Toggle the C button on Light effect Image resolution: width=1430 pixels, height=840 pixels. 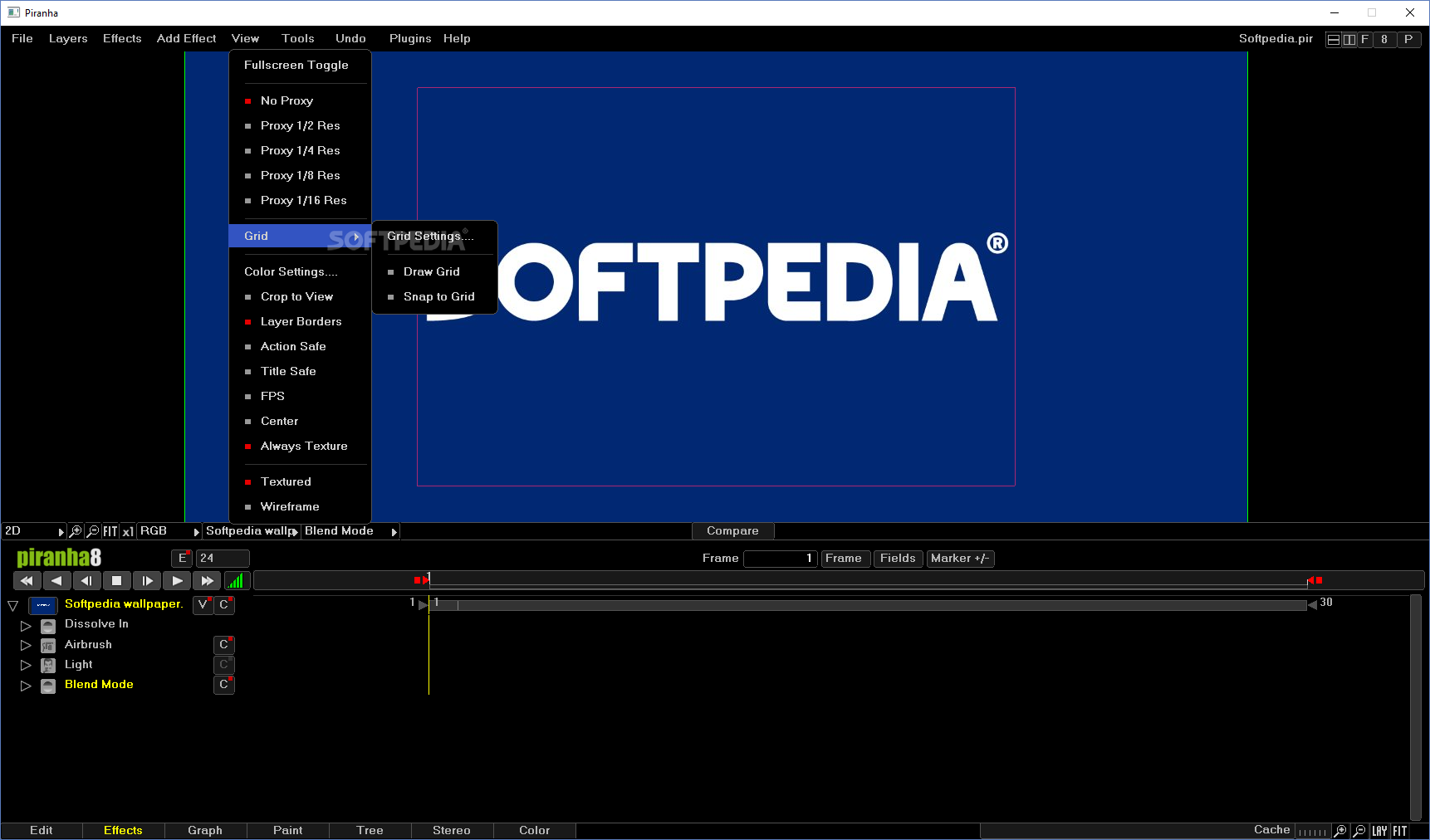(x=224, y=665)
